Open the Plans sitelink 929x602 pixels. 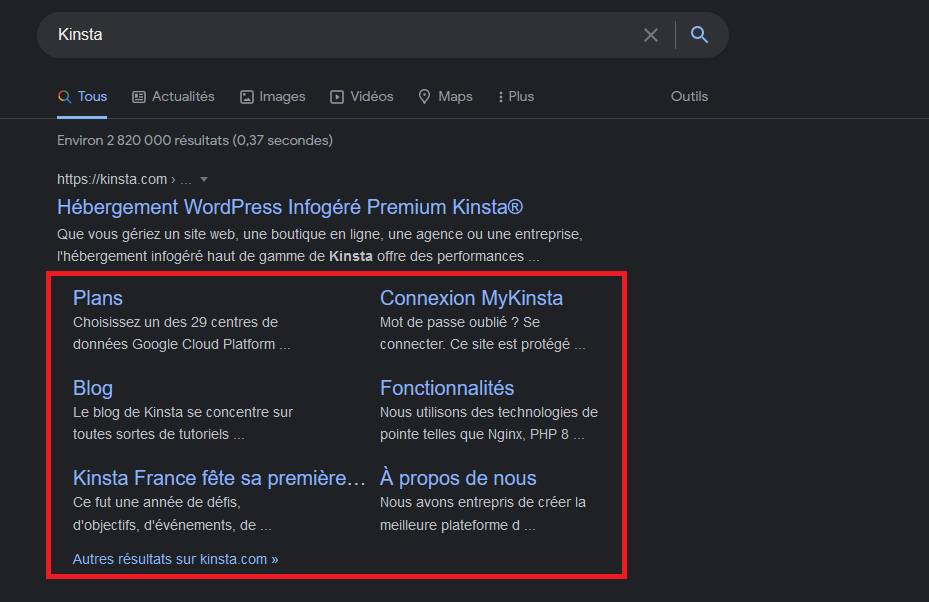(x=98, y=298)
